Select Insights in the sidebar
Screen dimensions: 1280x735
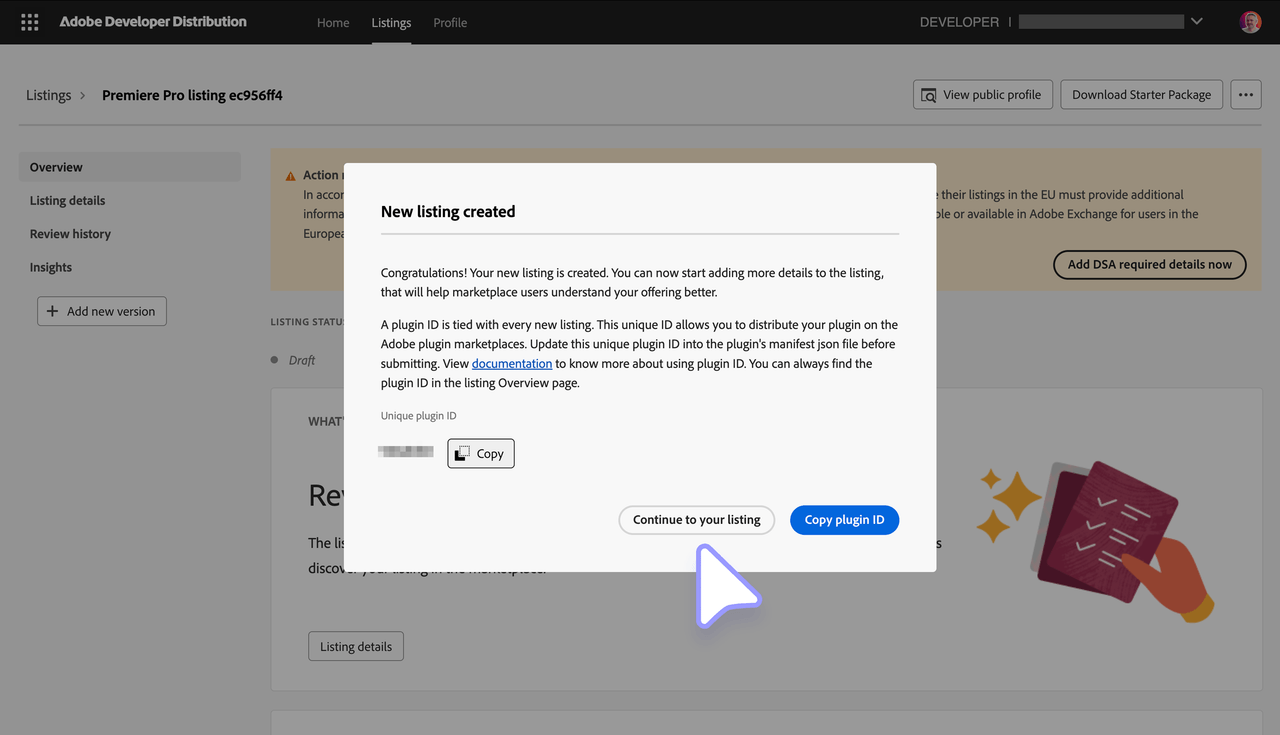tap(51, 267)
